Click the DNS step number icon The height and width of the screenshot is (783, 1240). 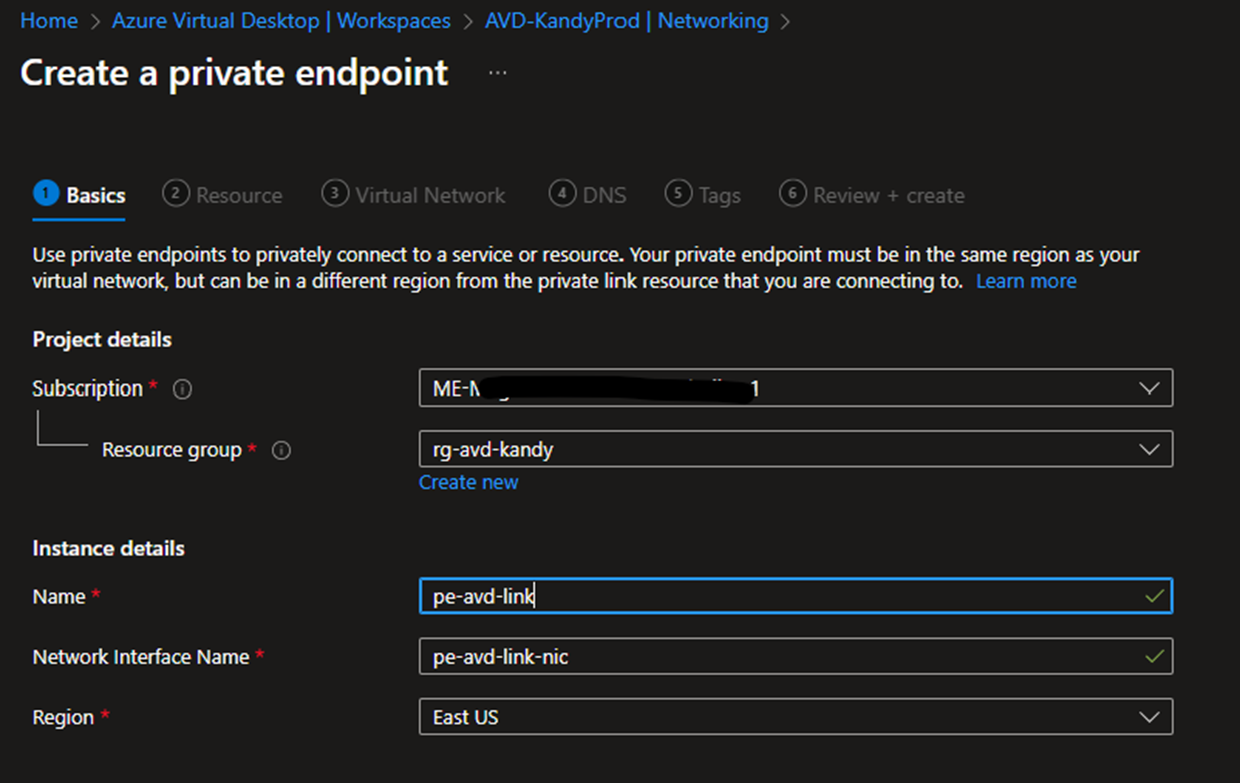click(x=562, y=193)
